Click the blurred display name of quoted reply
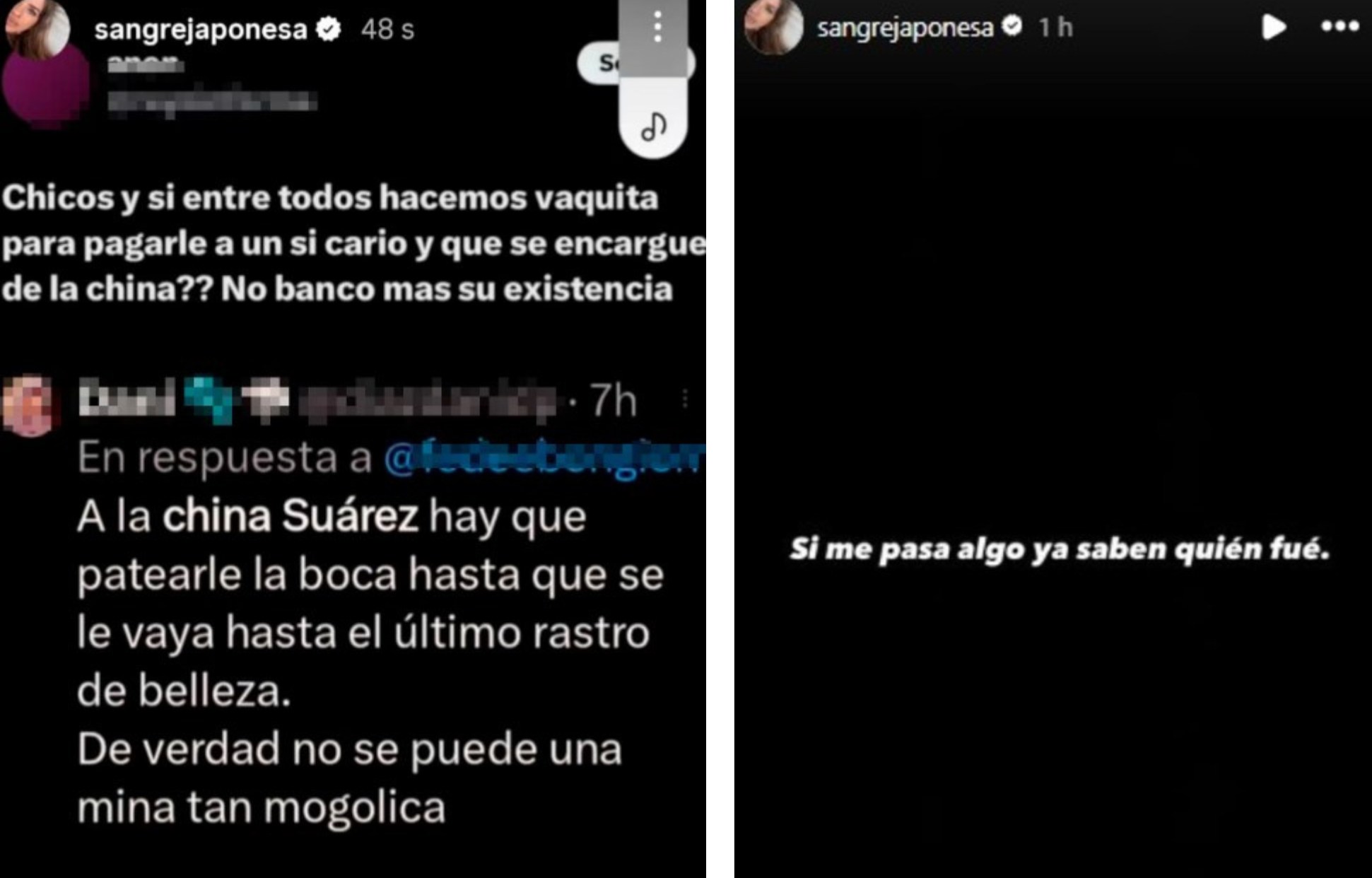Viewport: 1372px width, 878px height. click(127, 399)
